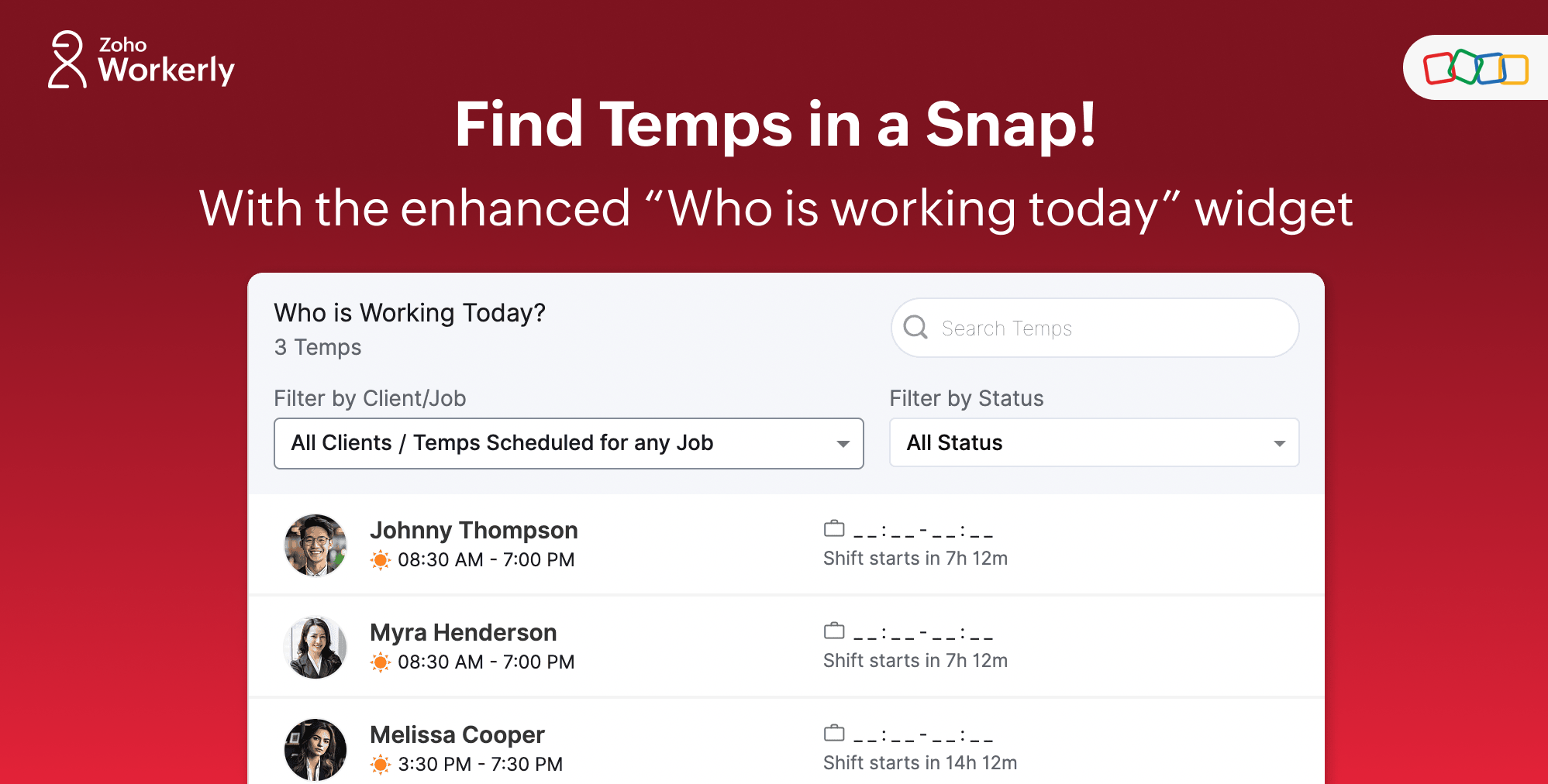Screen dimensions: 1548x784
Task: Select the 3 Temps count indicator
Action: (x=316, y=347)
